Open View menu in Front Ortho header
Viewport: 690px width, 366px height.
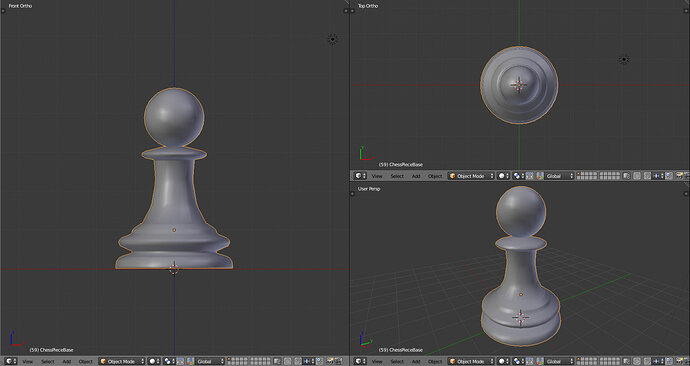coord(27,361)
